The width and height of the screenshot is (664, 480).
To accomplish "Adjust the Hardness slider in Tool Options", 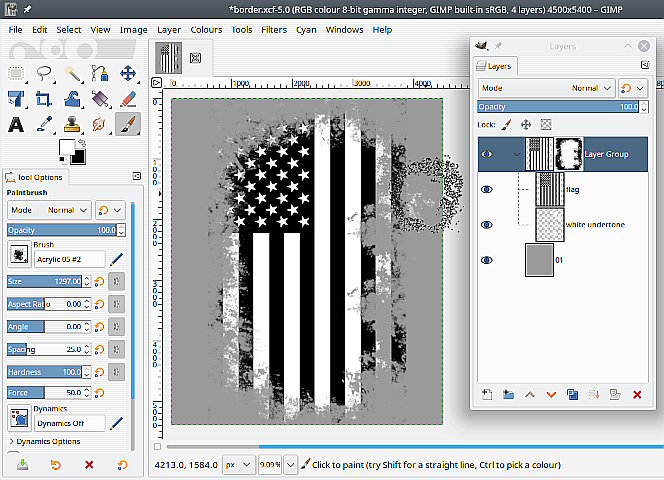I will (45, 371).
